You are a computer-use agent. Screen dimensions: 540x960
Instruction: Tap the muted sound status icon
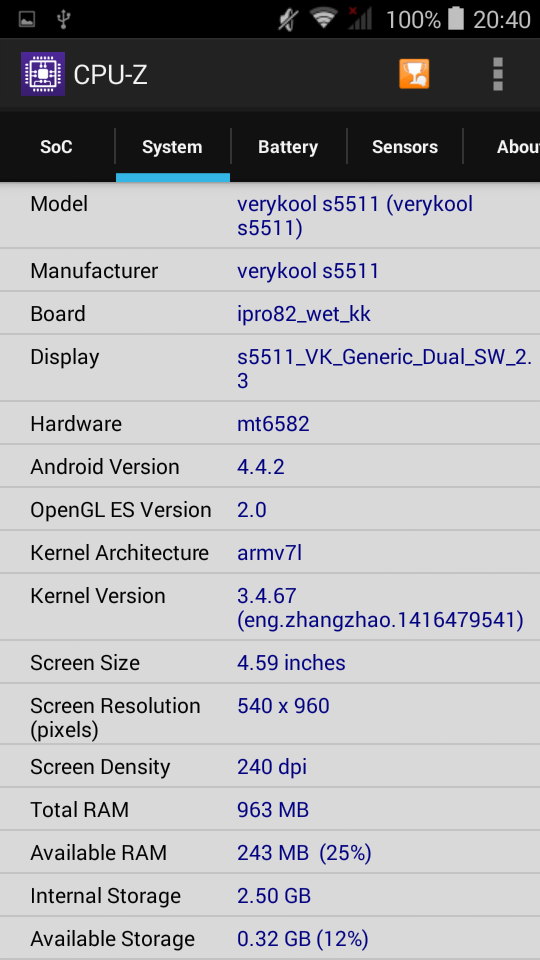pyautogui.click(x=286, y=19)
